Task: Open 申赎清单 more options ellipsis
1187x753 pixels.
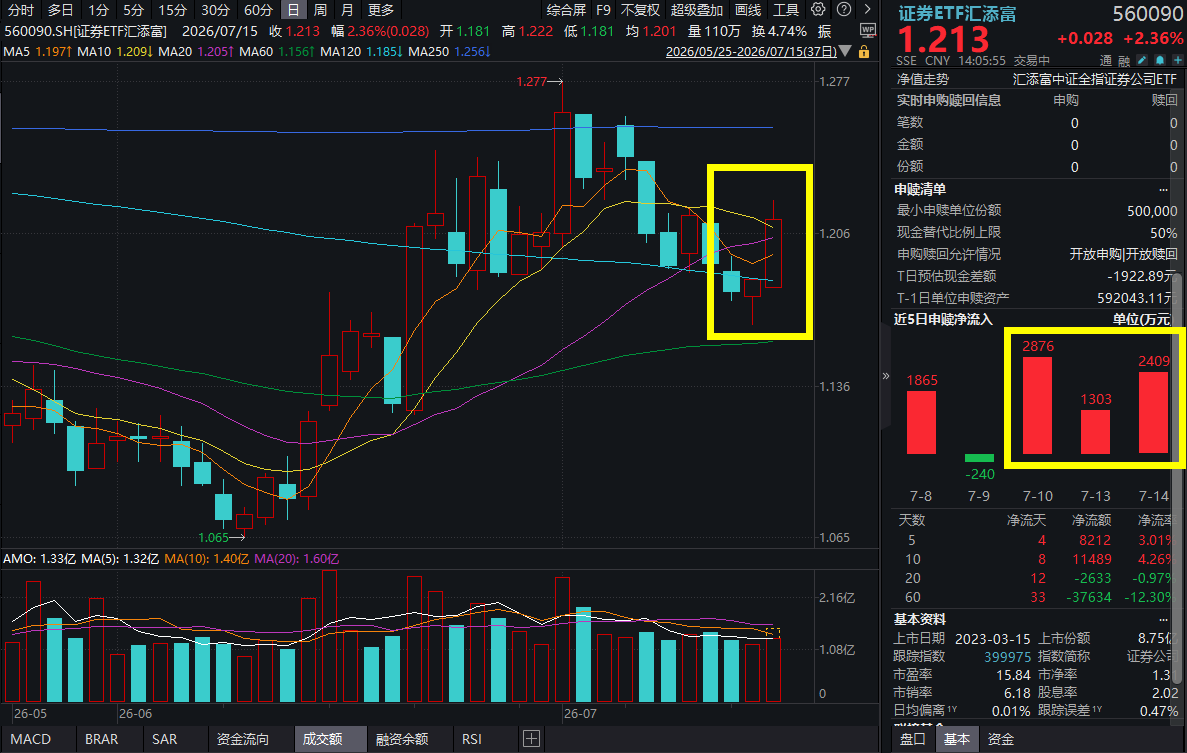Action: [x=1163, y=189]
